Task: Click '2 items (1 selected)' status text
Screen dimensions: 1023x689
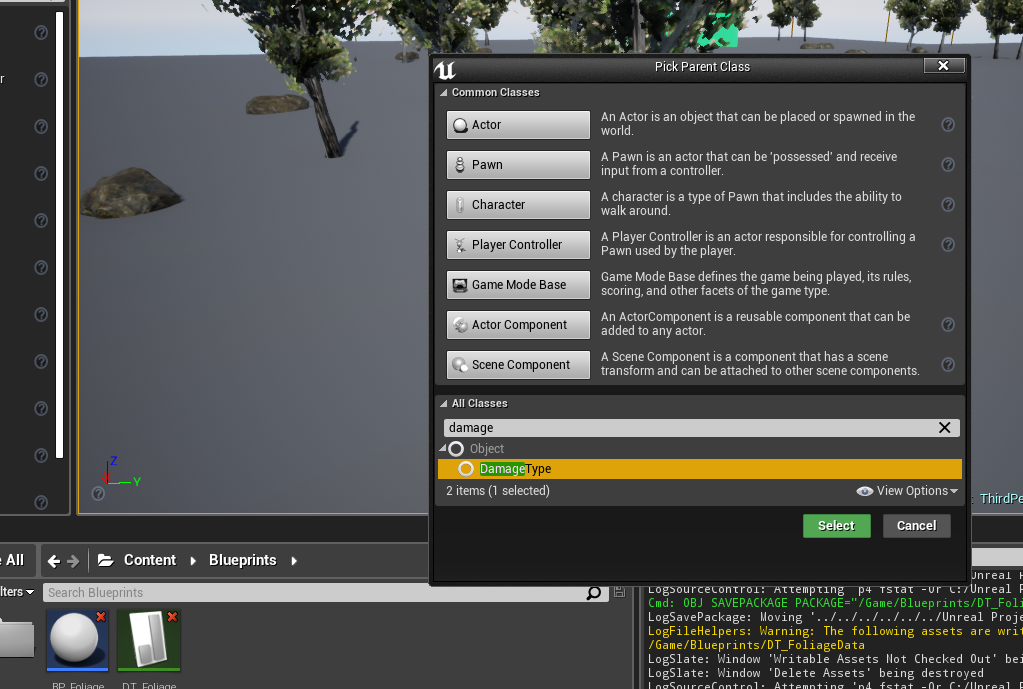Action: [x=498, y=491]
